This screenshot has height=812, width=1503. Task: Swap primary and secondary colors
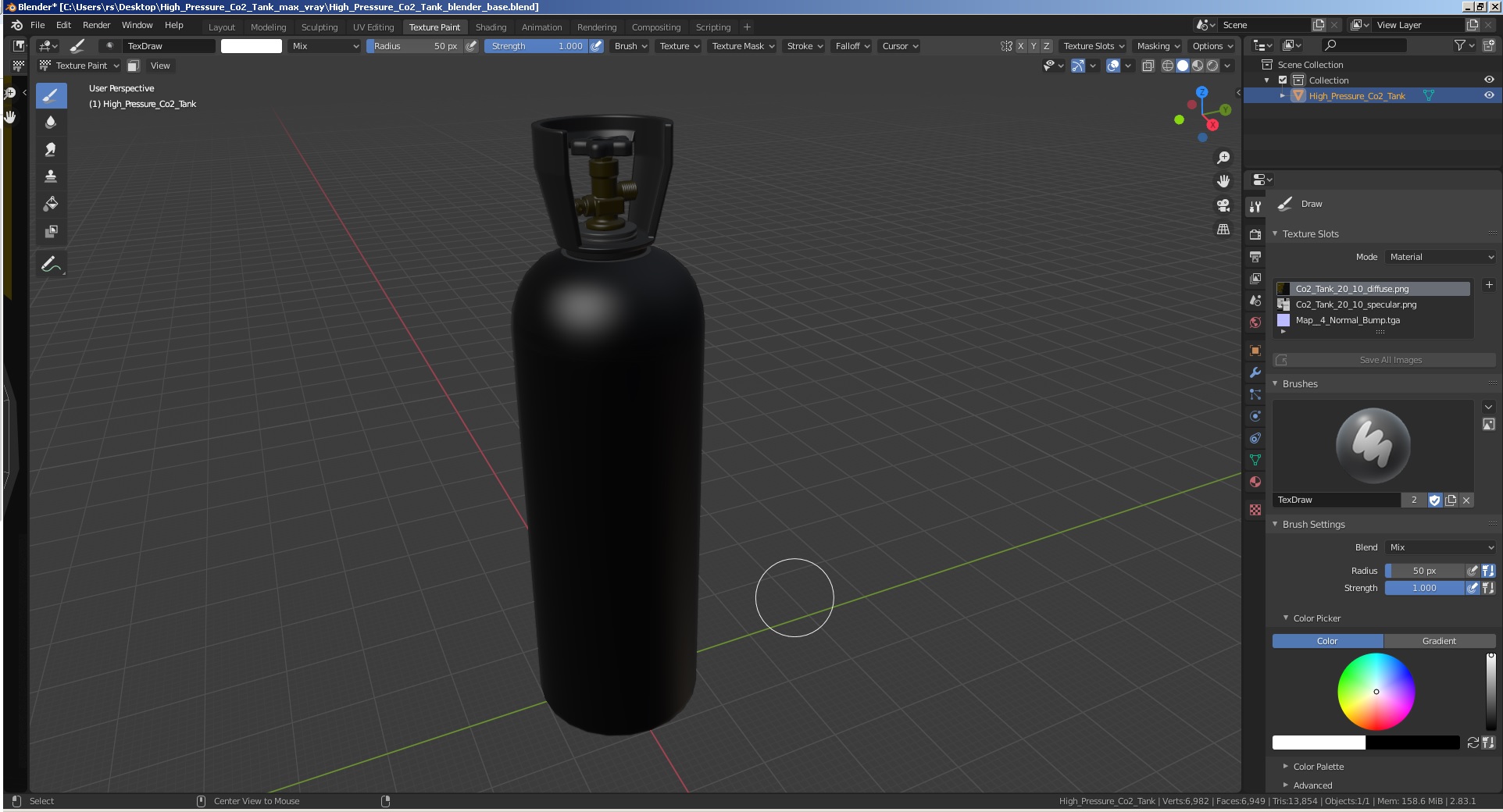(1473, 743)
